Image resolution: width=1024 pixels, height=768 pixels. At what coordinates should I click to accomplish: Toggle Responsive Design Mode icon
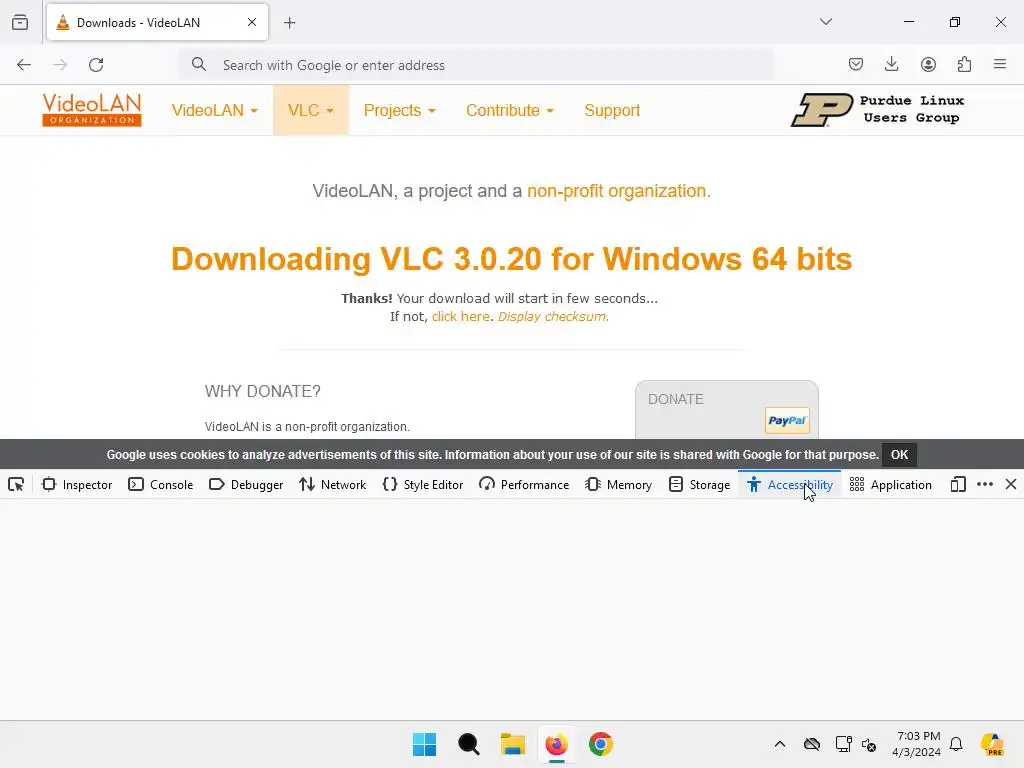(958, 485)
